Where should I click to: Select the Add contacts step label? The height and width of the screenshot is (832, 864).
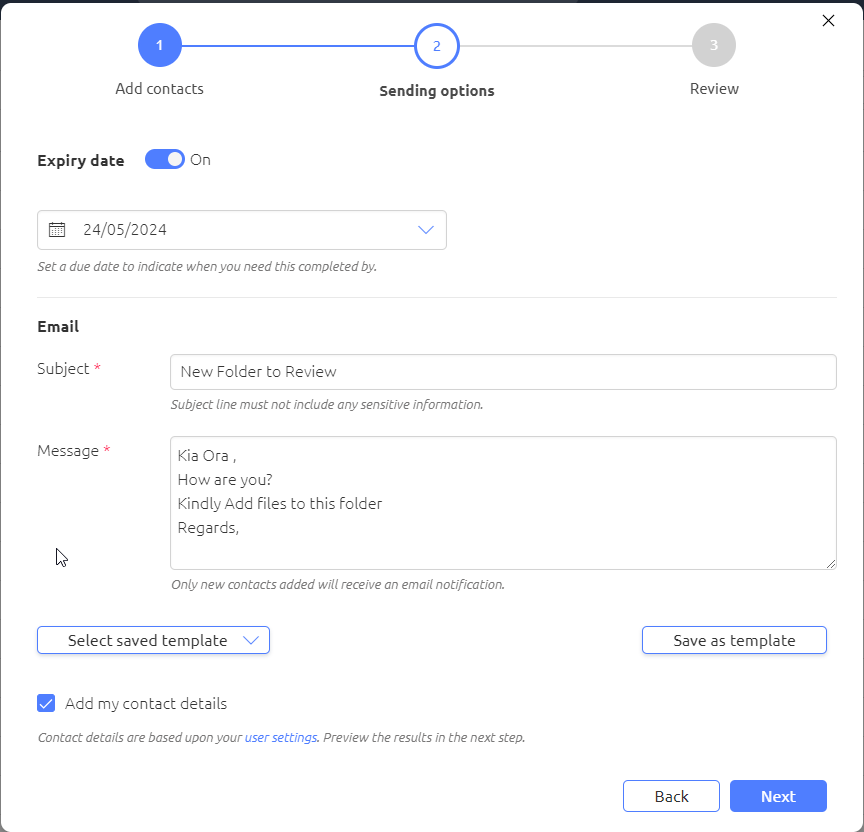[x=159, y=89]
